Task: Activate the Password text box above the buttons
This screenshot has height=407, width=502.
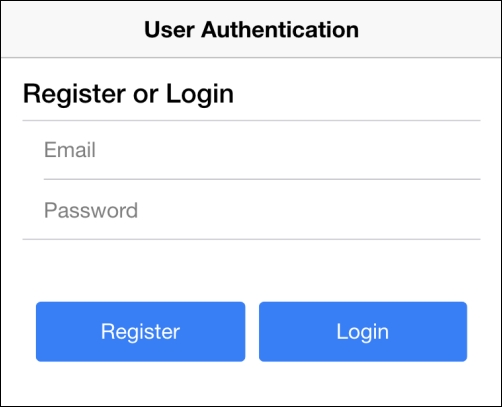Action: 262,210
